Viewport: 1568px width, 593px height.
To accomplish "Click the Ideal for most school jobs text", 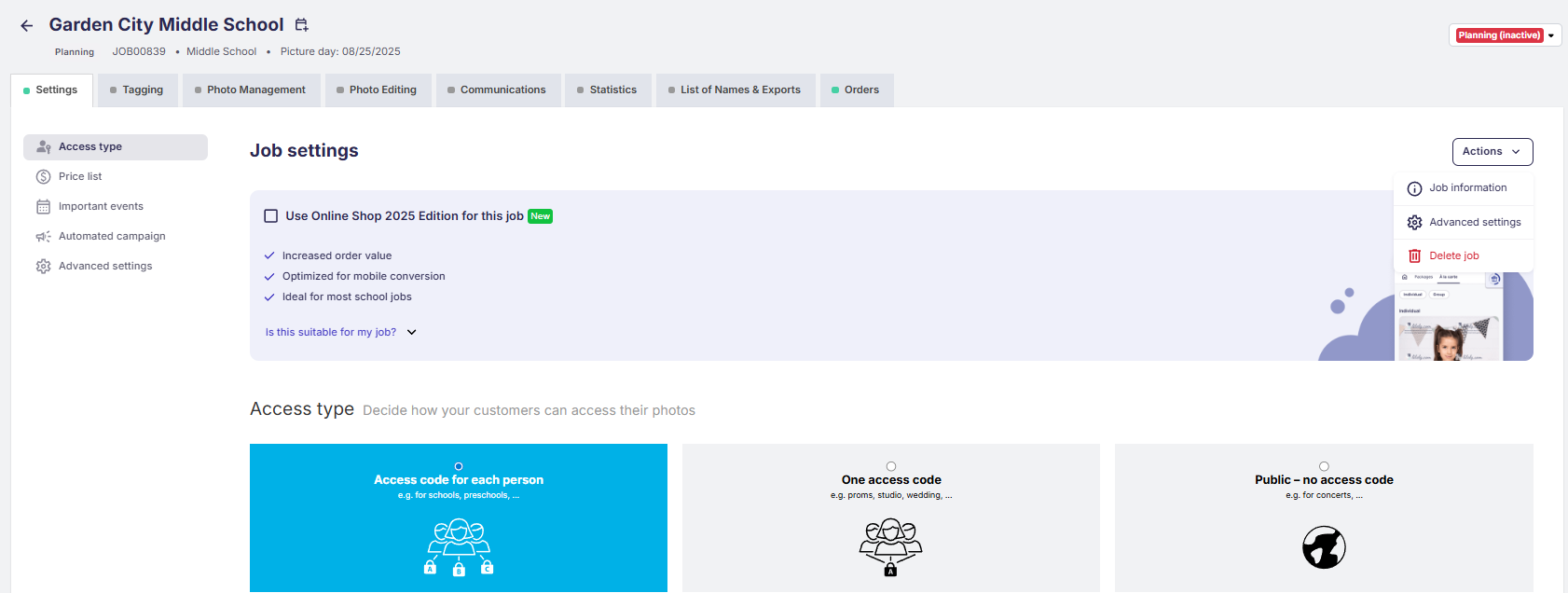I will click(x=347, y=297).
